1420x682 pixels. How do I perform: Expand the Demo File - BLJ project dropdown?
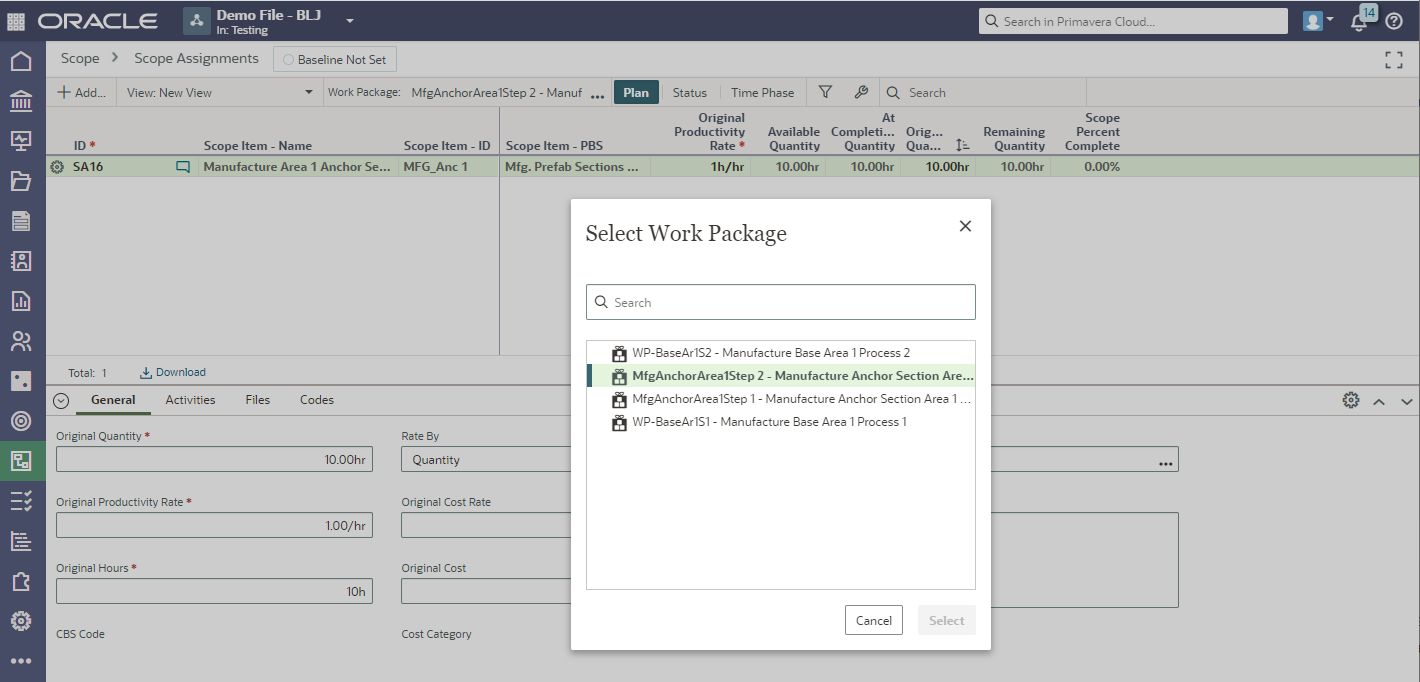click(x=350, y=21)
